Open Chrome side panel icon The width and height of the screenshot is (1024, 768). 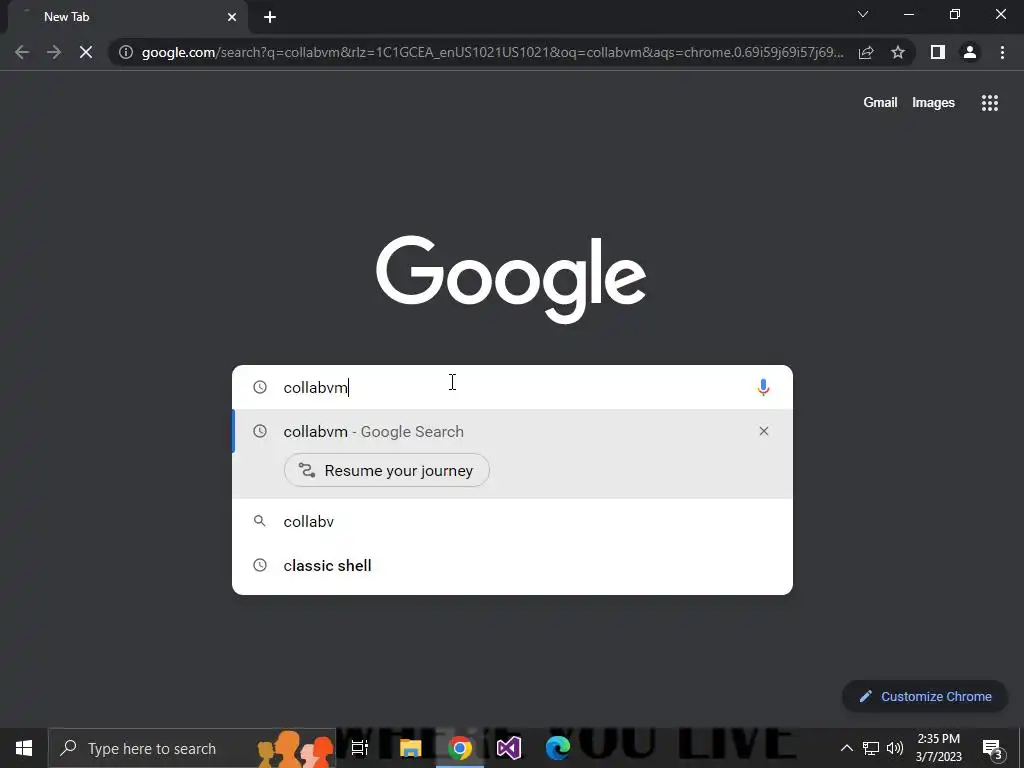pos(938,52)
